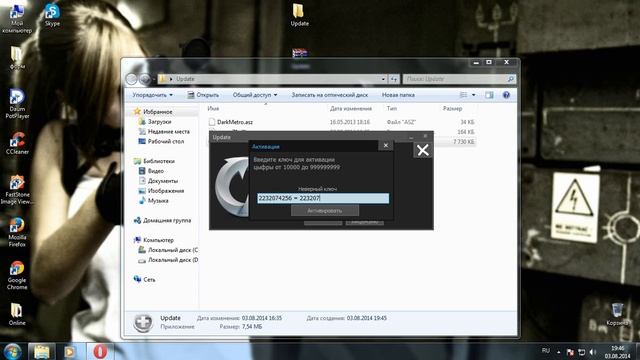Click the Explorer back navigation button
The width and height of the screenshot is (640, 360).
(131, 79)
